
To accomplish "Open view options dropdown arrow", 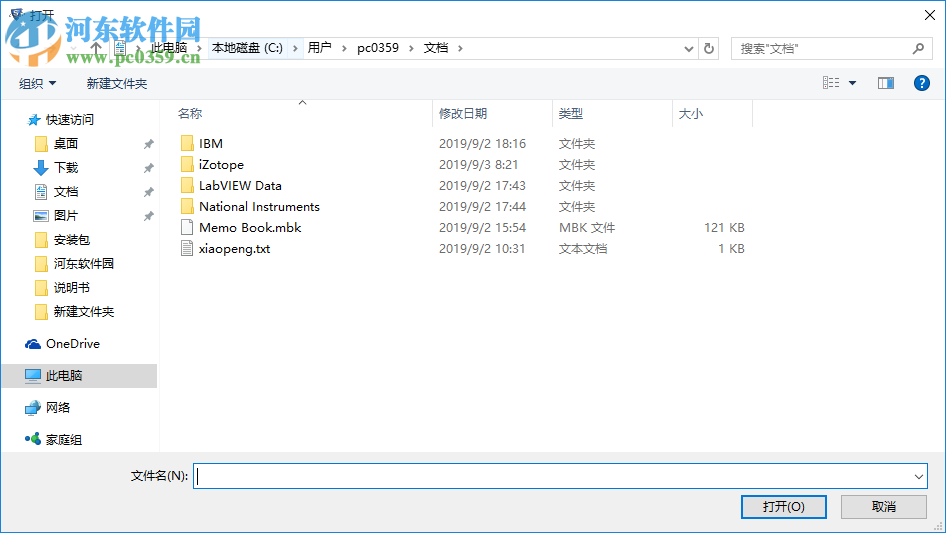I will 852,83.
